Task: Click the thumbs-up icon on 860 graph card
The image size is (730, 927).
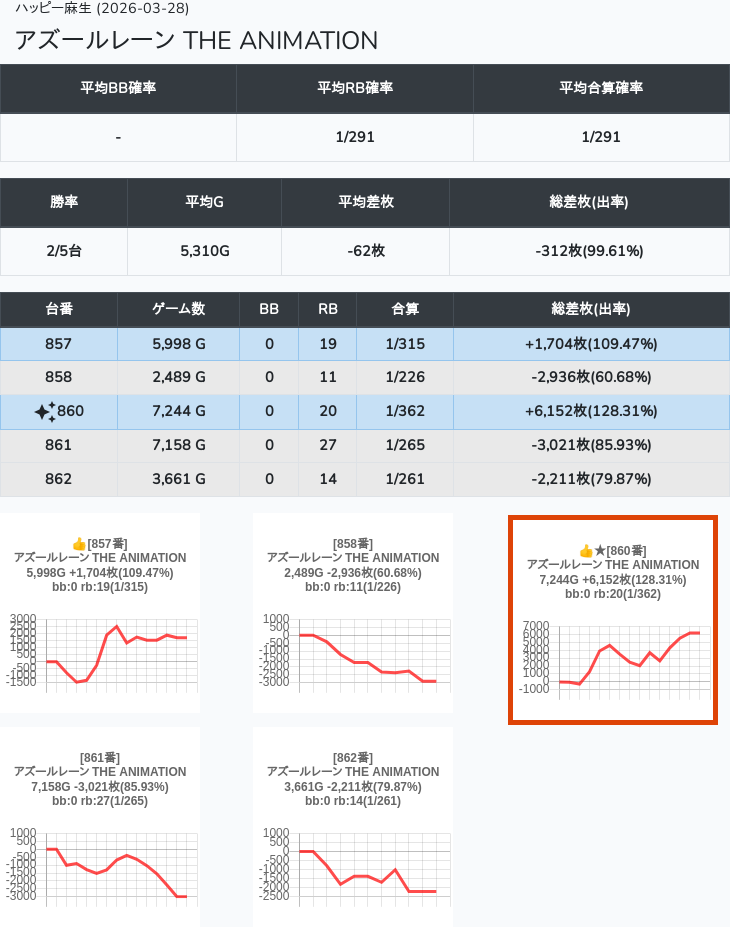Action: [586, 551]
